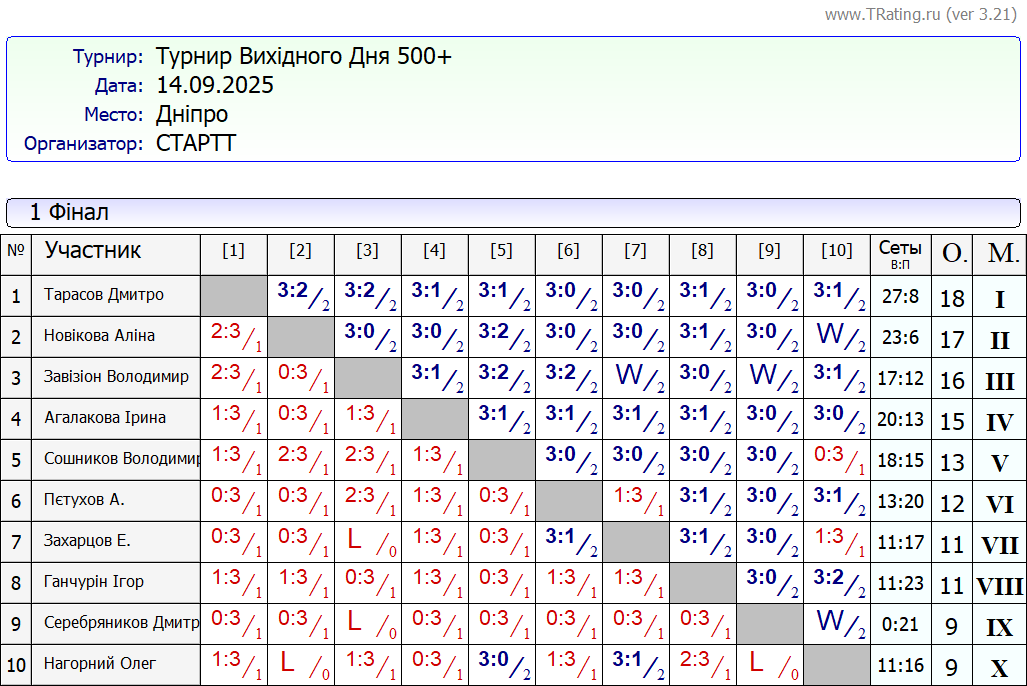Open player Ганчурін Ігор's row name

[94, 582]
